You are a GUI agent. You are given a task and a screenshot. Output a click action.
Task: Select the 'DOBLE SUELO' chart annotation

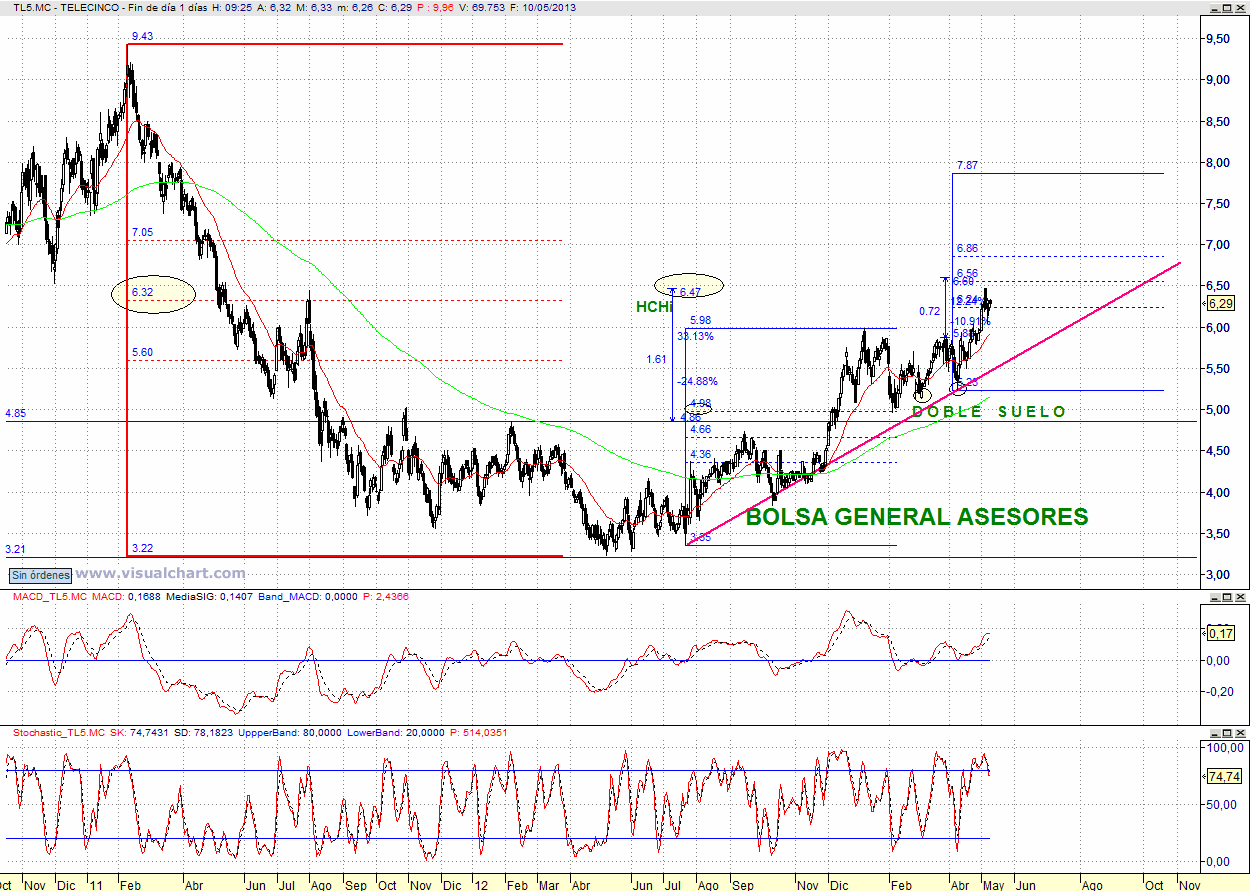coord(989,411)
